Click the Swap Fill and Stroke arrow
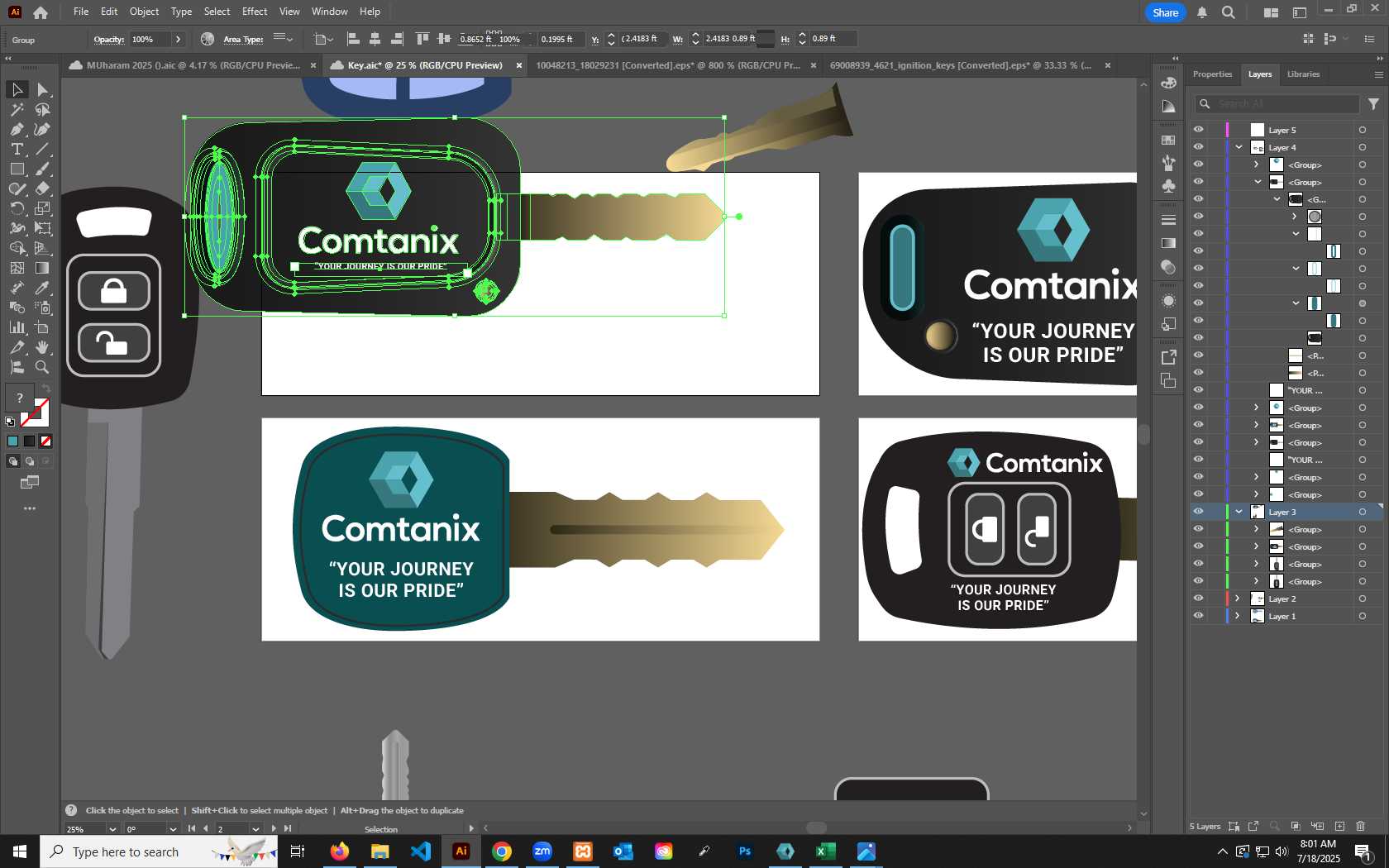Screen dimensions: 1389x868 point(46,389)
